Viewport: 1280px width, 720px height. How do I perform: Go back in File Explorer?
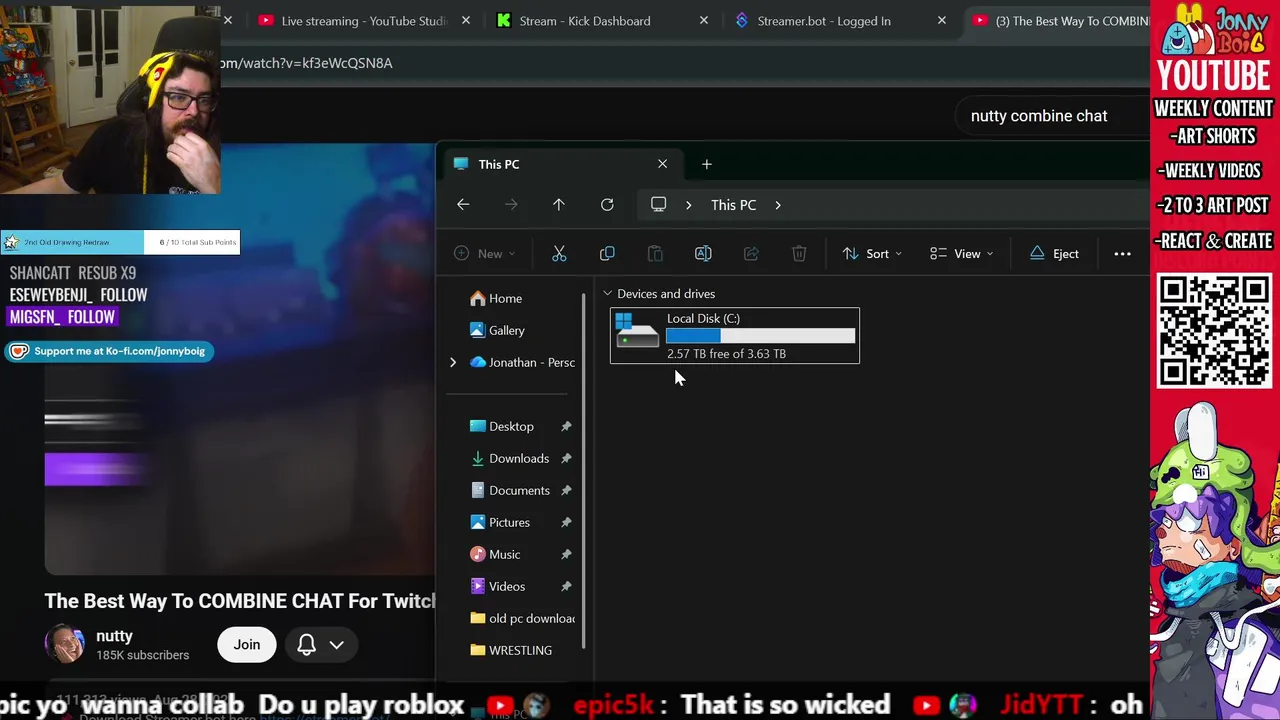pyautogui.click(x=463, y=205)
